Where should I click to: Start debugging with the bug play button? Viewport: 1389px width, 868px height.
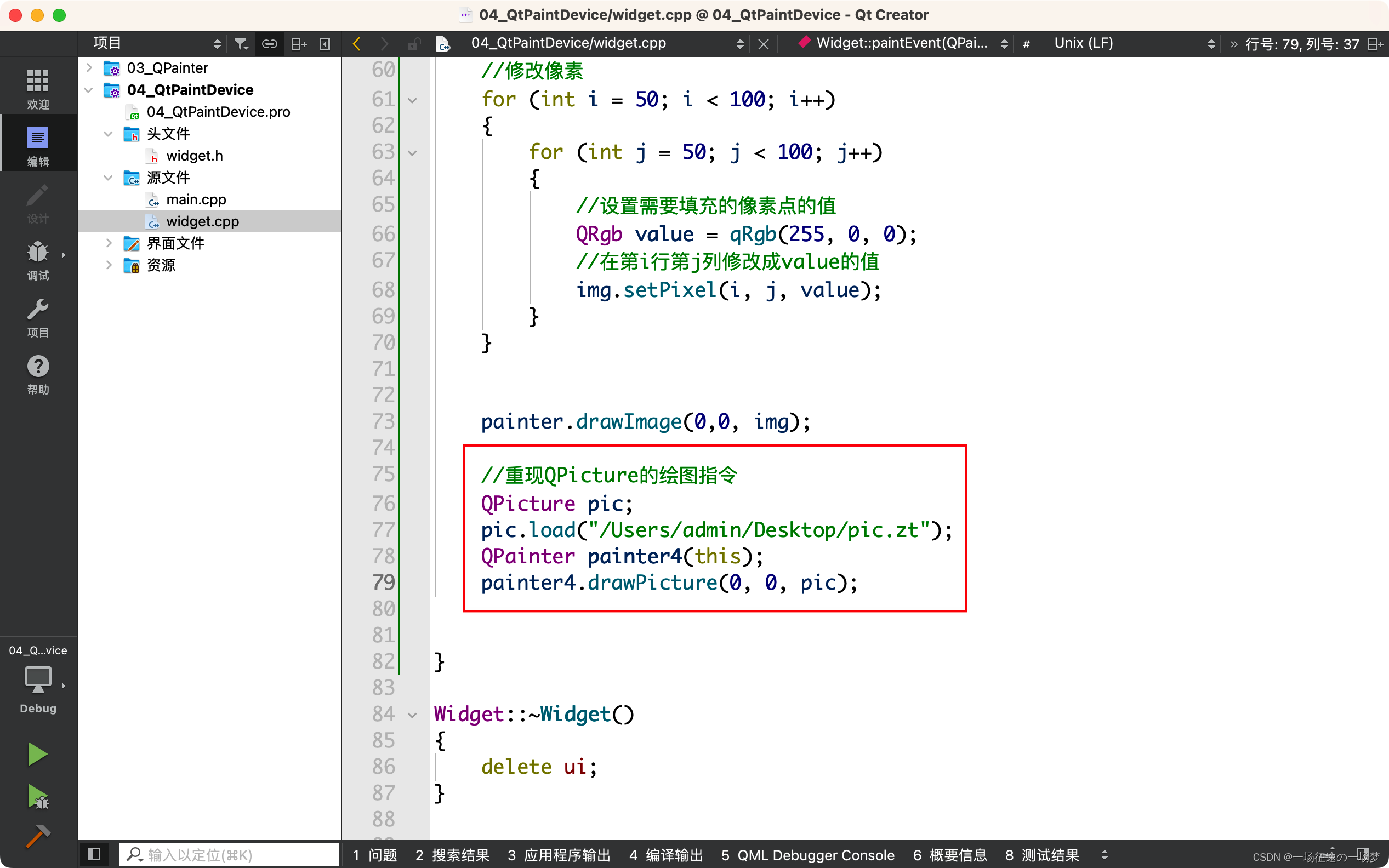tap(38, 797)
